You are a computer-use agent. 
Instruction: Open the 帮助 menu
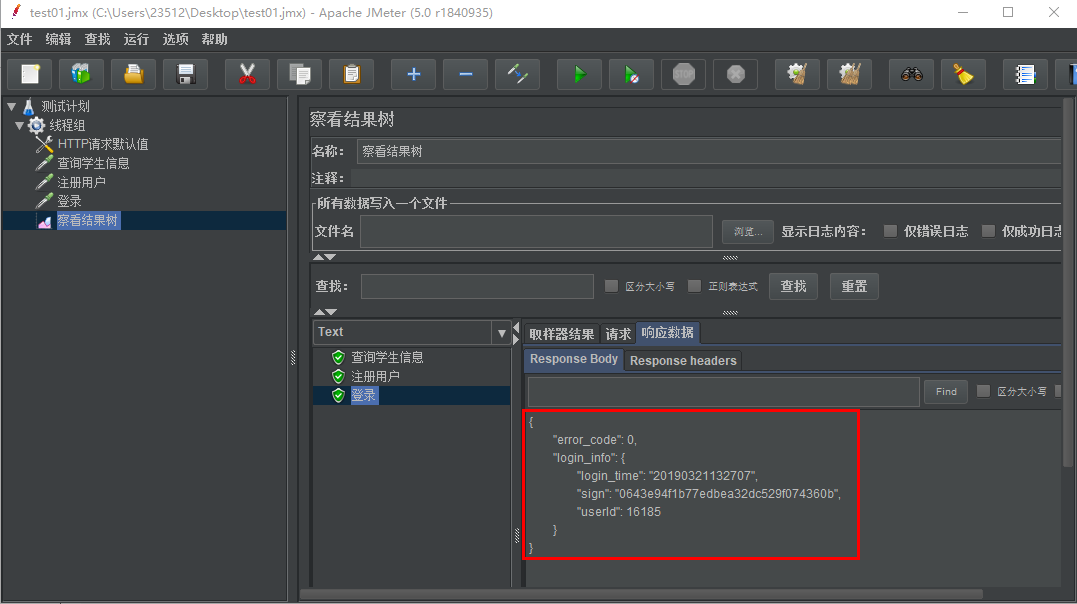(x=214, y=39)
